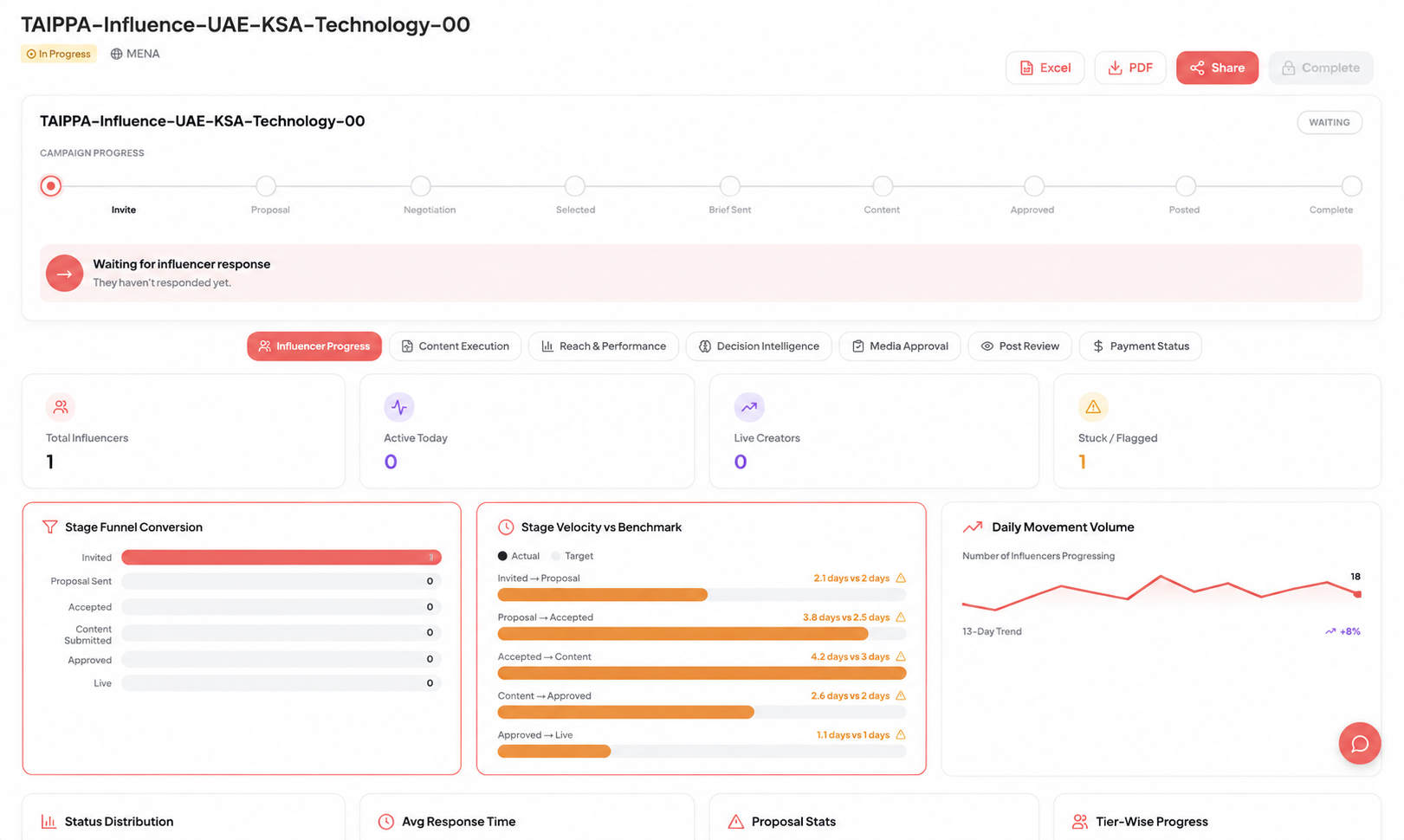This screenshot has width=1404, height=840.
Task: Click the Live funnel bar
Action: pos(281,683)
